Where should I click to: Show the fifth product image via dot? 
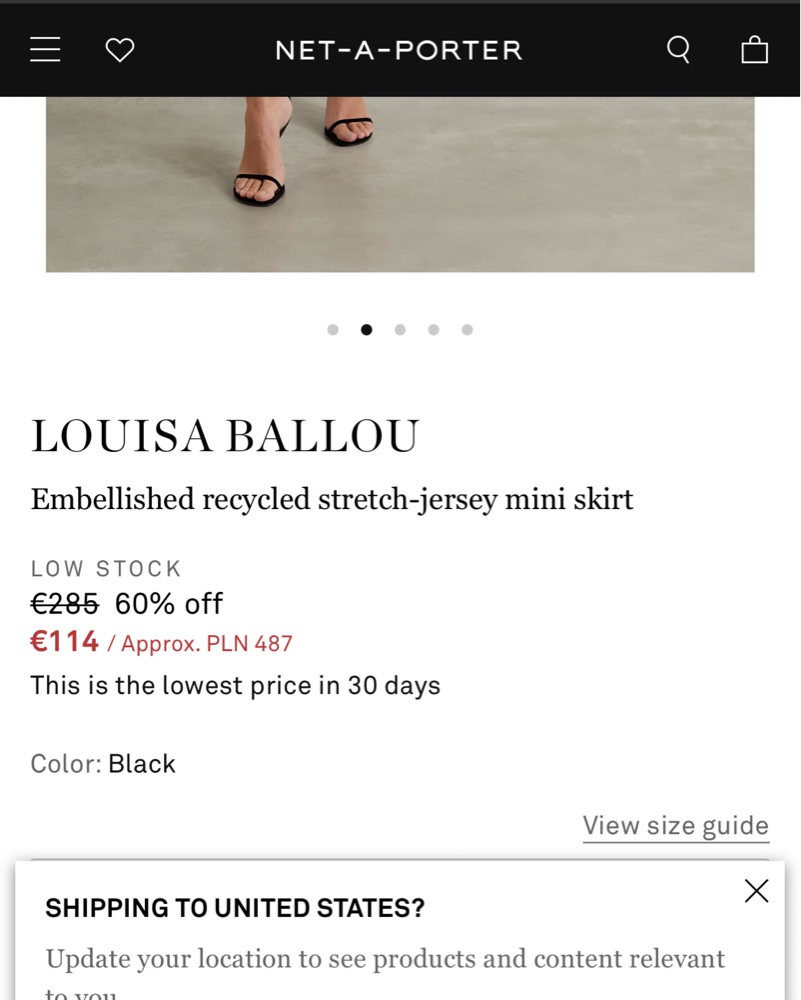pyautogui.click(x=467, y=330)
